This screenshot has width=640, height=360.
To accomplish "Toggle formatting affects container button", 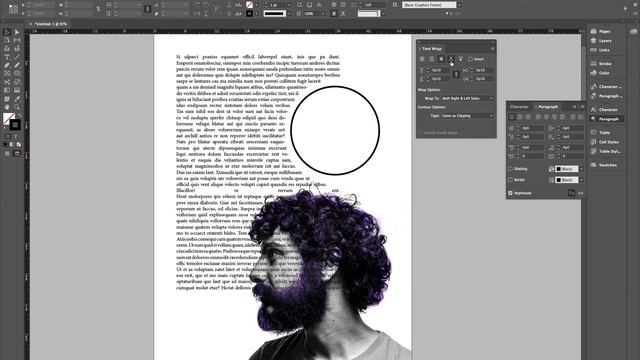I will pyautogui.click(x=8, y=136).
